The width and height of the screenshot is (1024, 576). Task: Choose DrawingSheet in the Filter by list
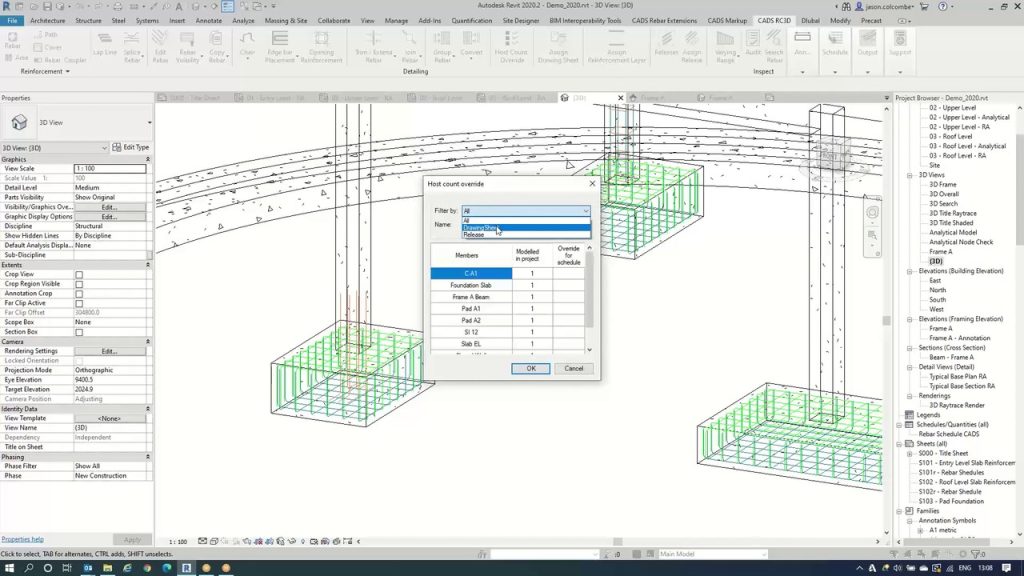click(481, 228)
